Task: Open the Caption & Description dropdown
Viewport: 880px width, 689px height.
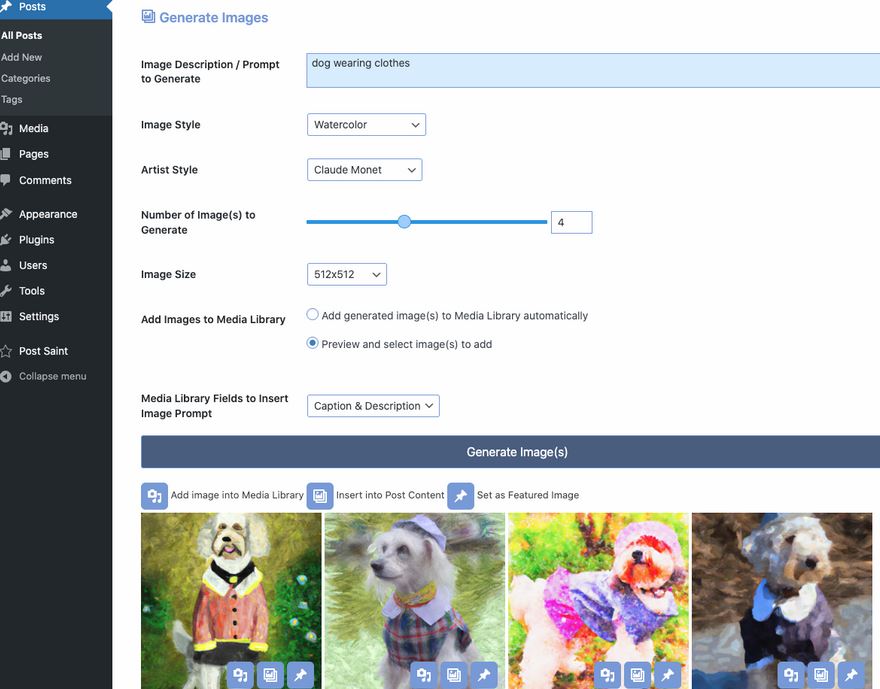Action: click(373, 406)
